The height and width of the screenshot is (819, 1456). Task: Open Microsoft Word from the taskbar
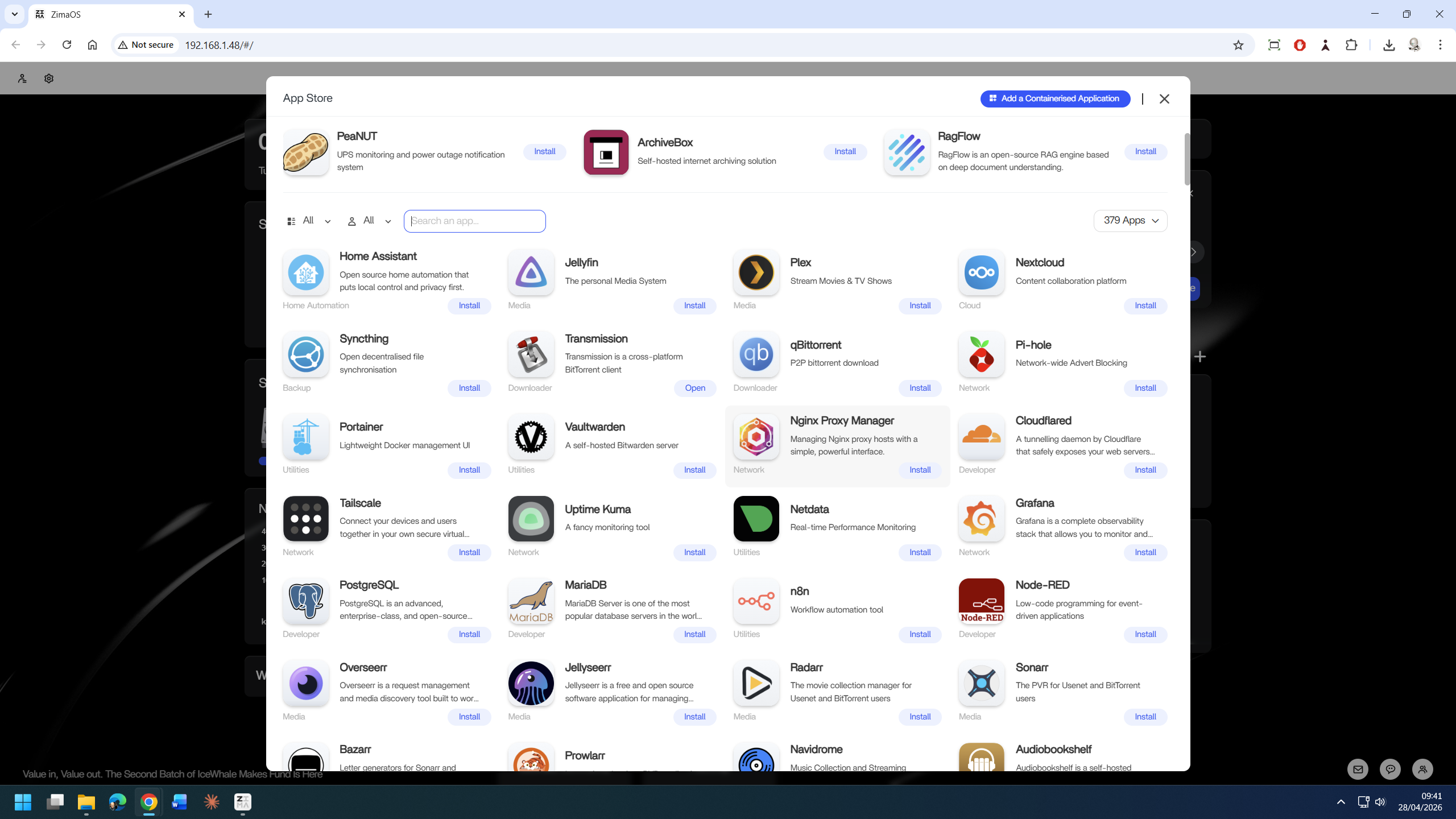point(180,802)
